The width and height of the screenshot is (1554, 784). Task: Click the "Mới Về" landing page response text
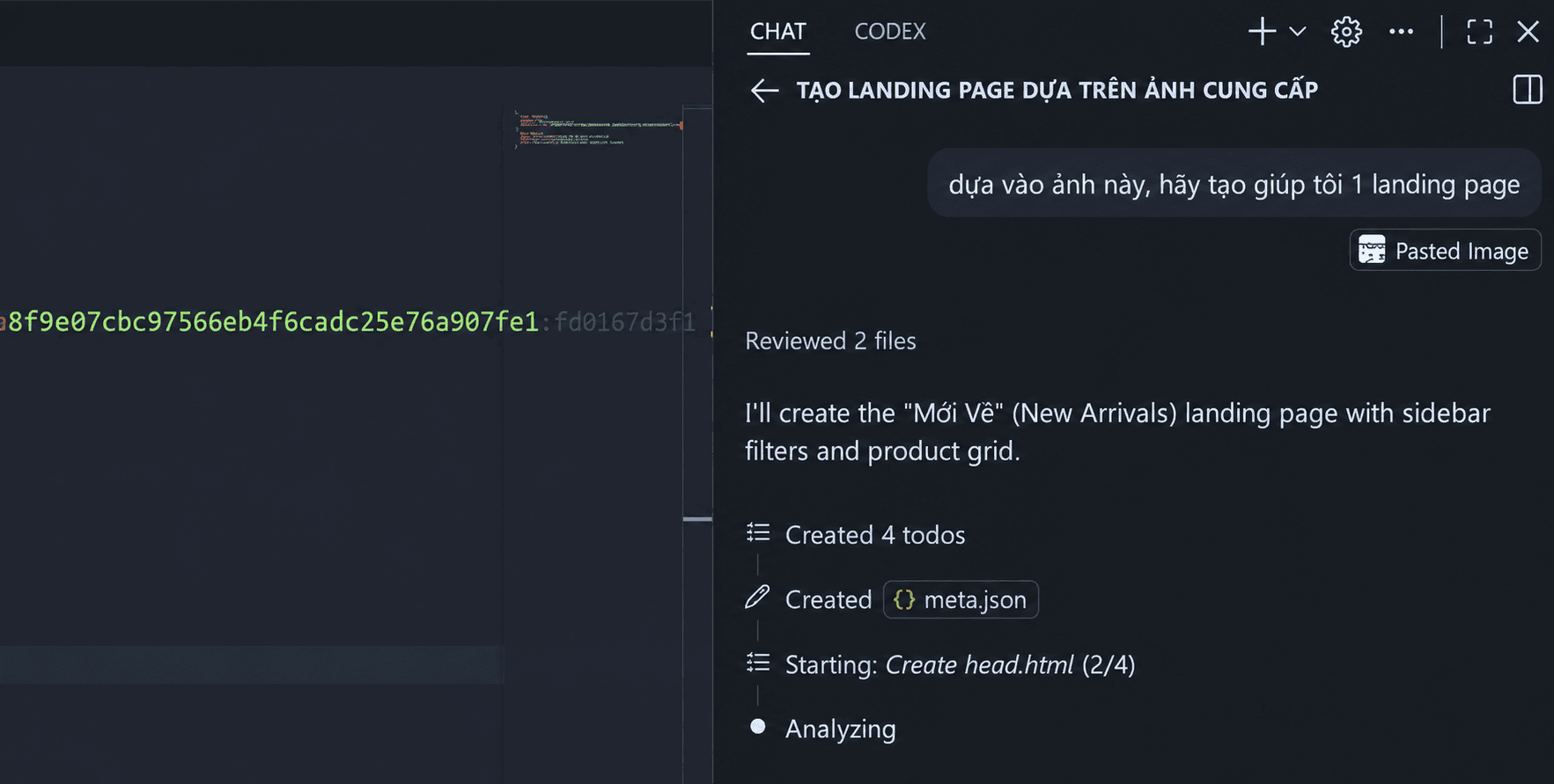1117,431
